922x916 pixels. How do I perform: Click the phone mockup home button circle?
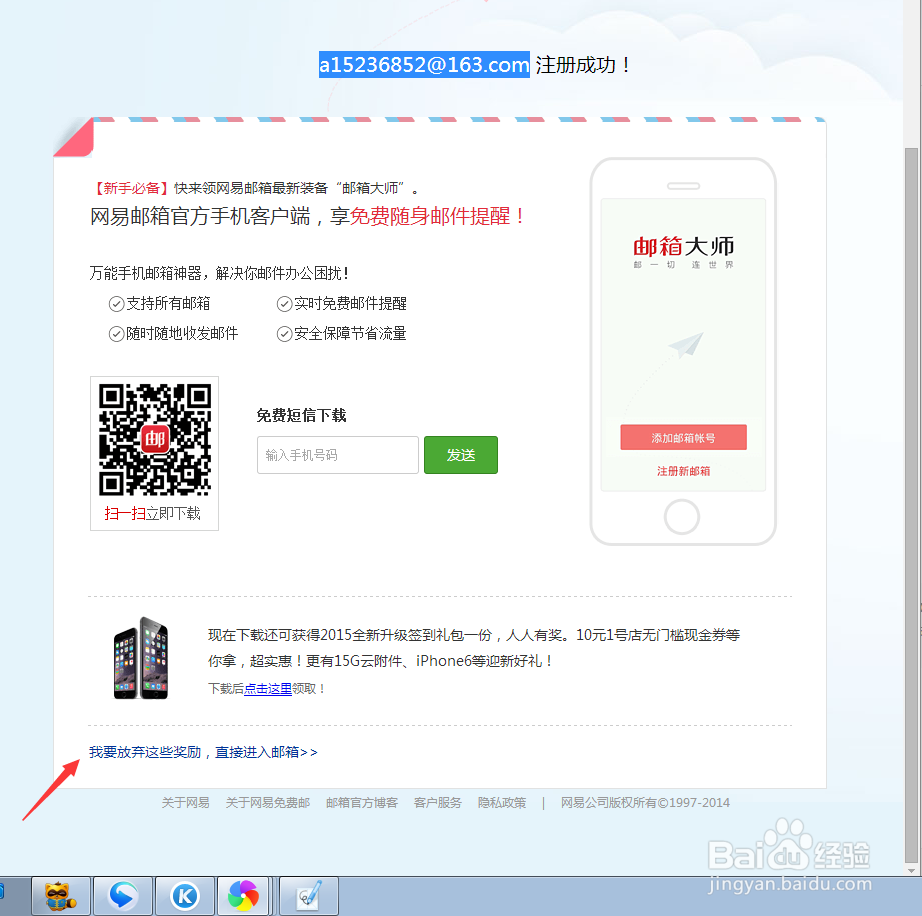click(x=682, y=517)
